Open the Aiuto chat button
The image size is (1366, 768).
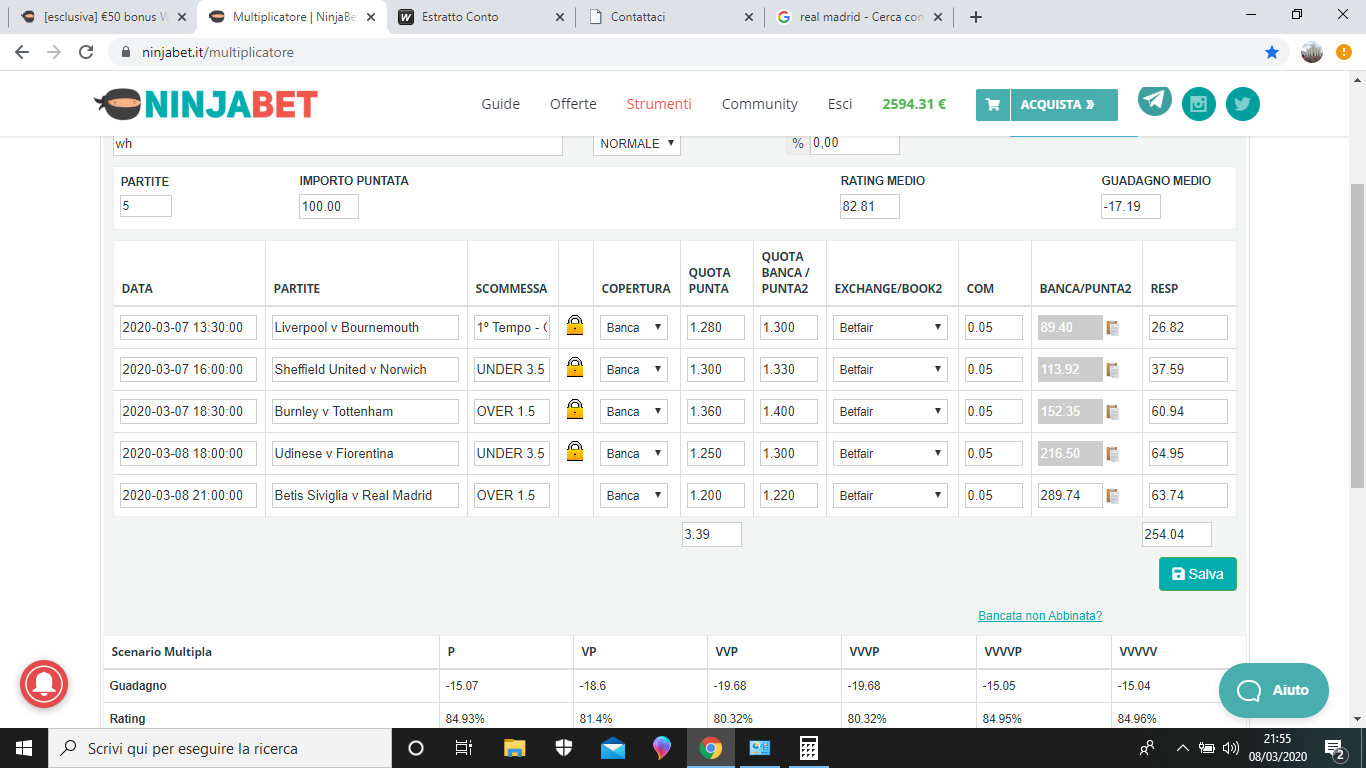1274,690
